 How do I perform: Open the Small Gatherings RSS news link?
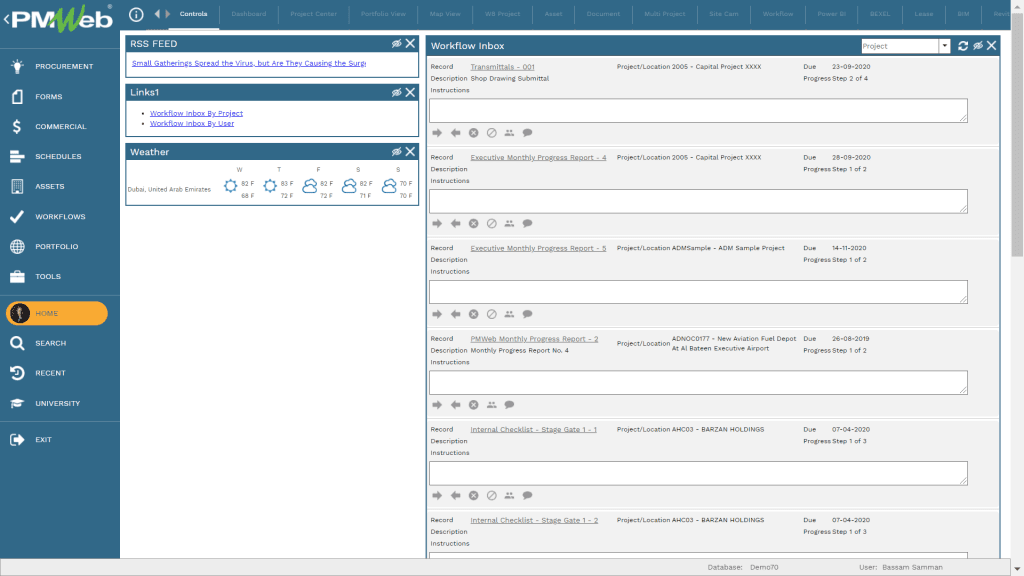pos(249,63)
